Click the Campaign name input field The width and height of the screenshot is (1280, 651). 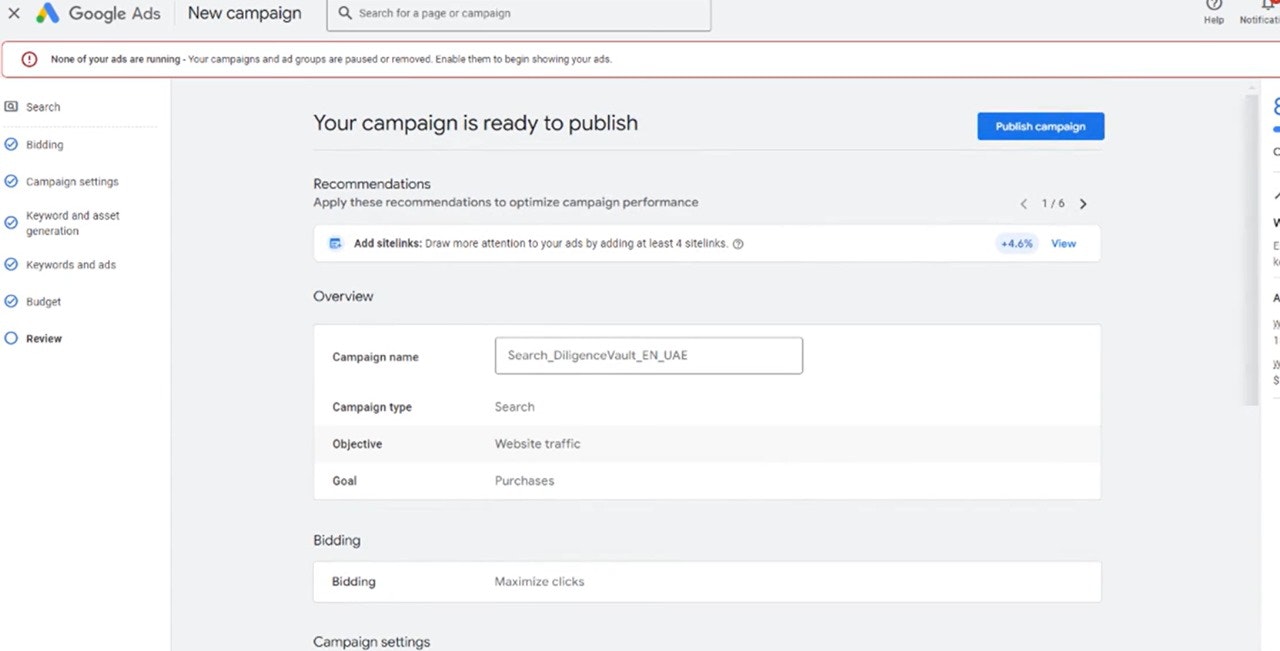[x=648, y=356]
